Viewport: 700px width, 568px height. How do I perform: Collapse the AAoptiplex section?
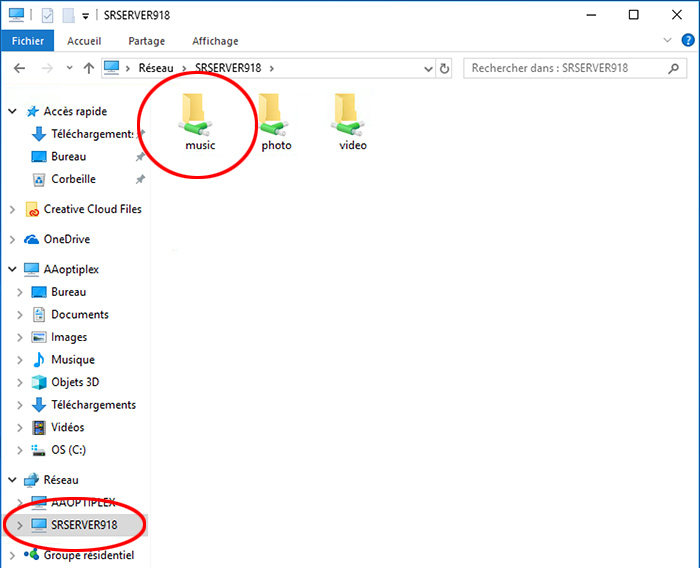[12, 269]
